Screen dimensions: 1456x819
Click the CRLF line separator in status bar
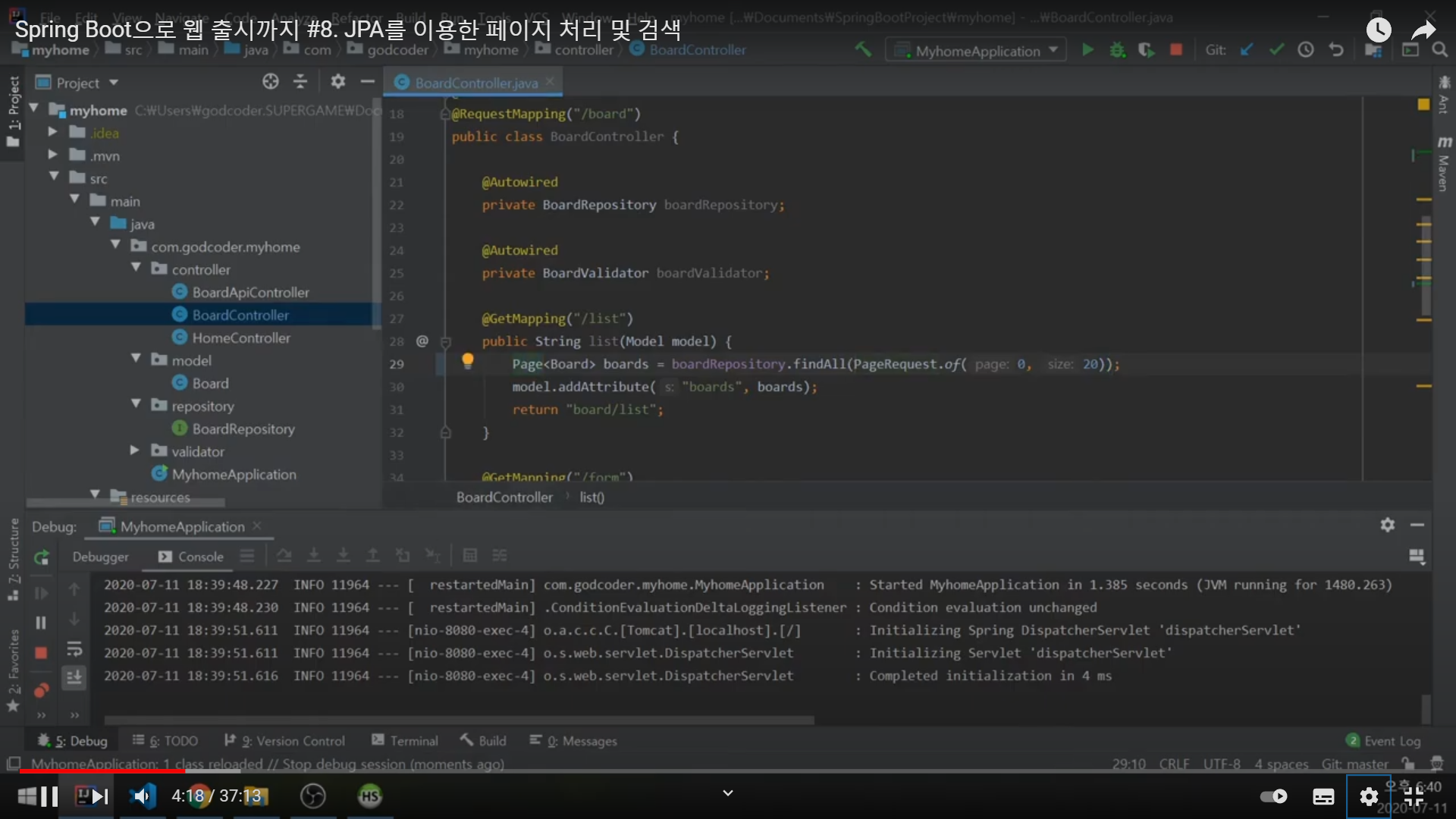[1174, 764]
